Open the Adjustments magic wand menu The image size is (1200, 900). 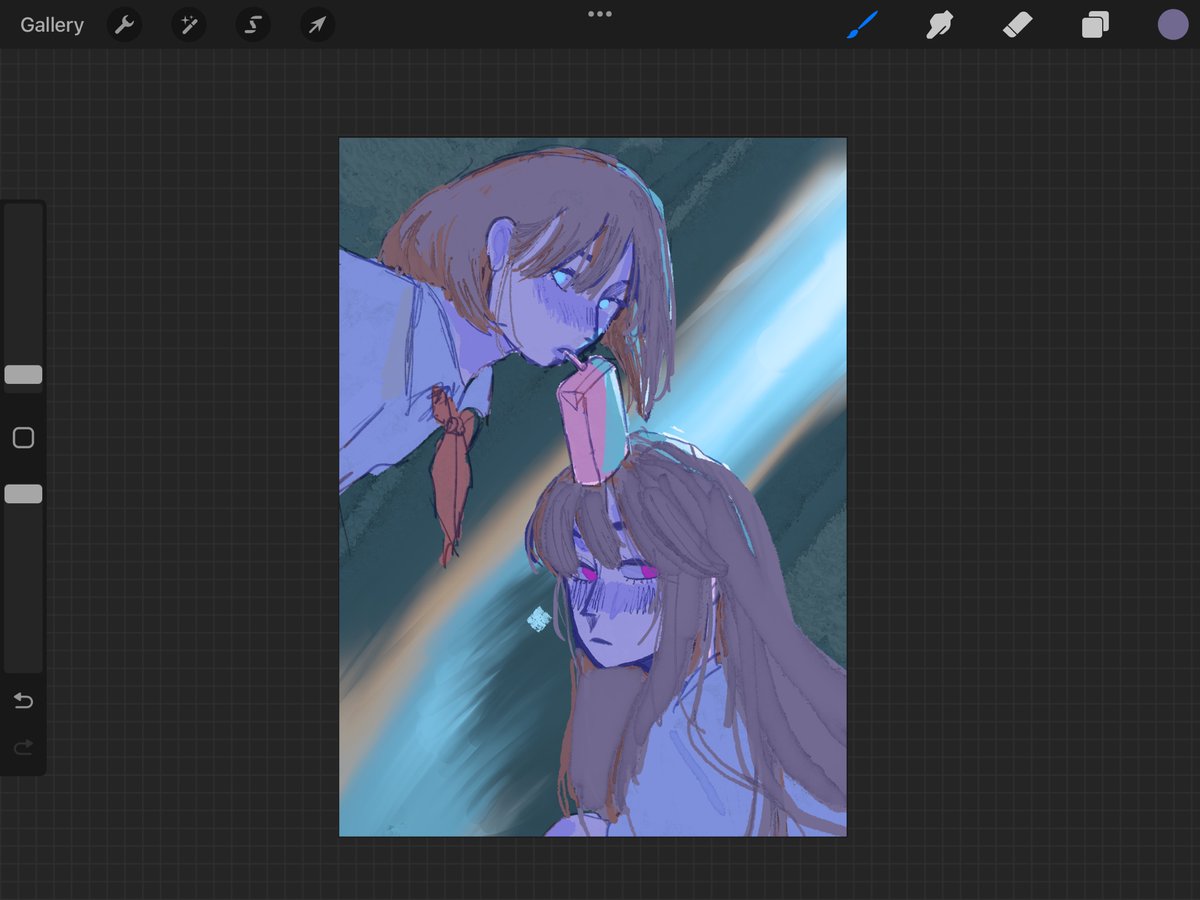tap(188, 25)
